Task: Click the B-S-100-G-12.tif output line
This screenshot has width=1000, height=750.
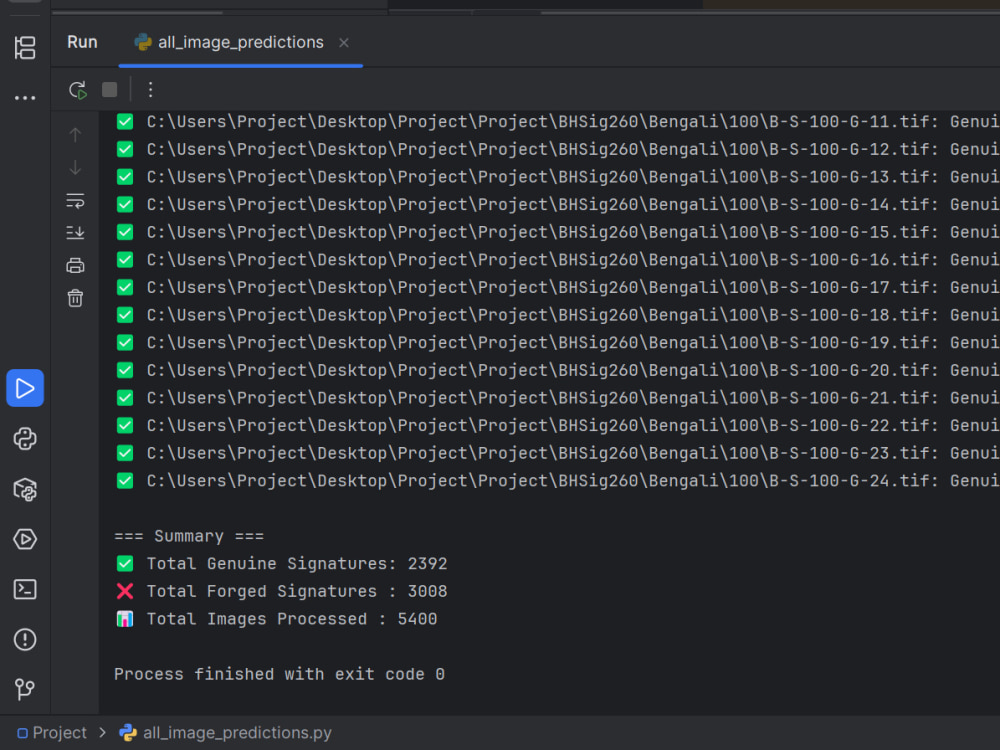Action: pyautogui.click(x=557, y=149)
